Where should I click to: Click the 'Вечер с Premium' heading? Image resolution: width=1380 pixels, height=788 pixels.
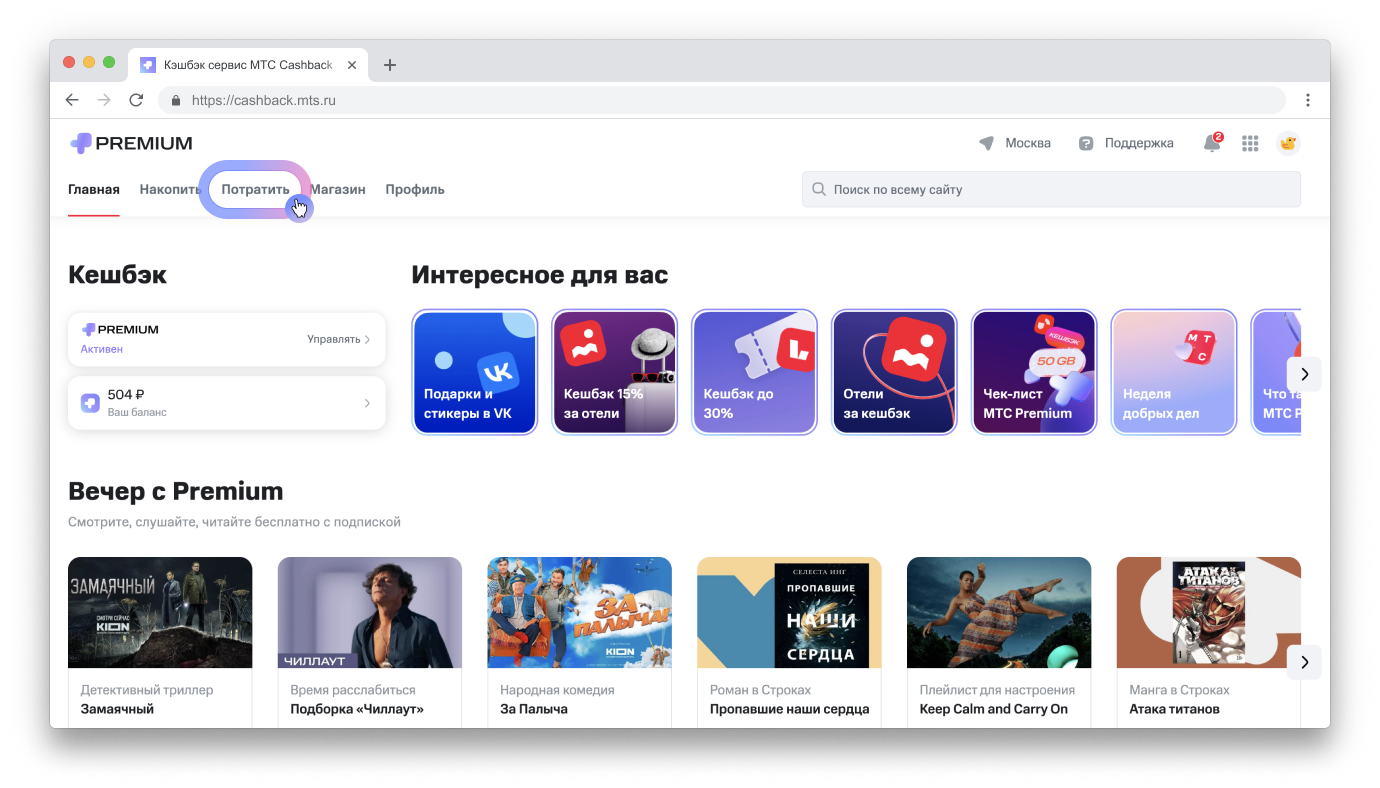tap(176, 491)
